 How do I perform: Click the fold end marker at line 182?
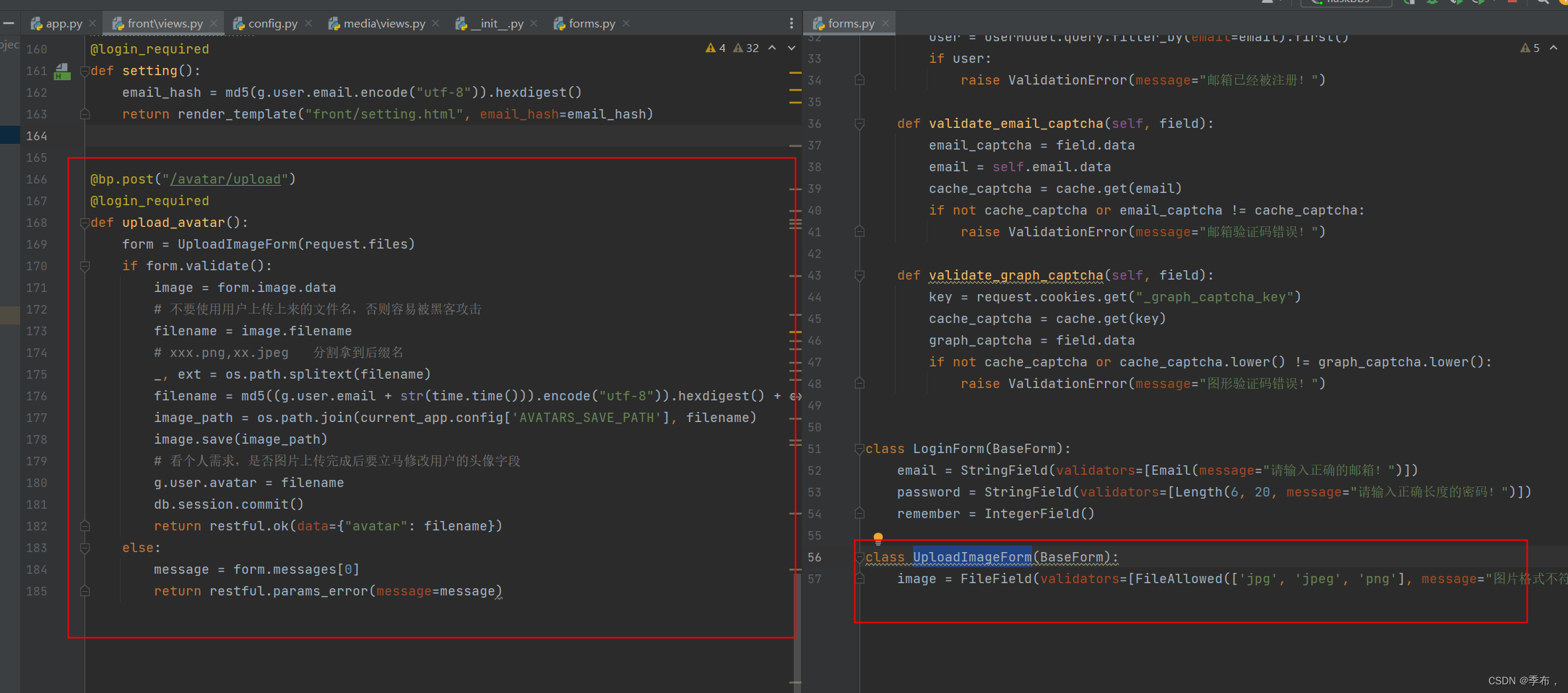[x=85, y=526]
